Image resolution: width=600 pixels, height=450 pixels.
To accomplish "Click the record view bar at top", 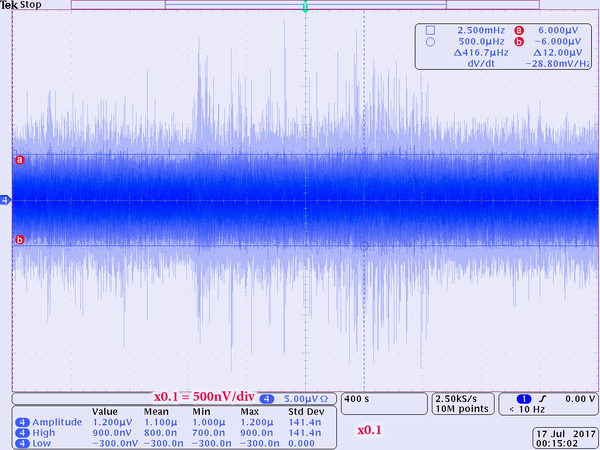I will coord(305,5).
